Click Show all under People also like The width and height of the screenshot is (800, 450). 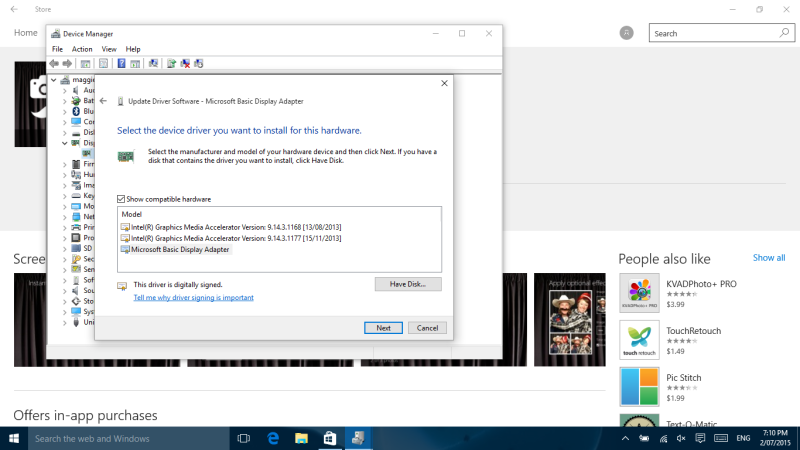[x=769, y=258]
